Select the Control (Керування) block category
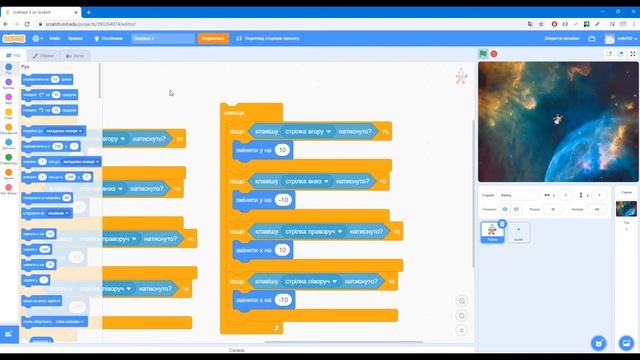 tap(9, 129)
